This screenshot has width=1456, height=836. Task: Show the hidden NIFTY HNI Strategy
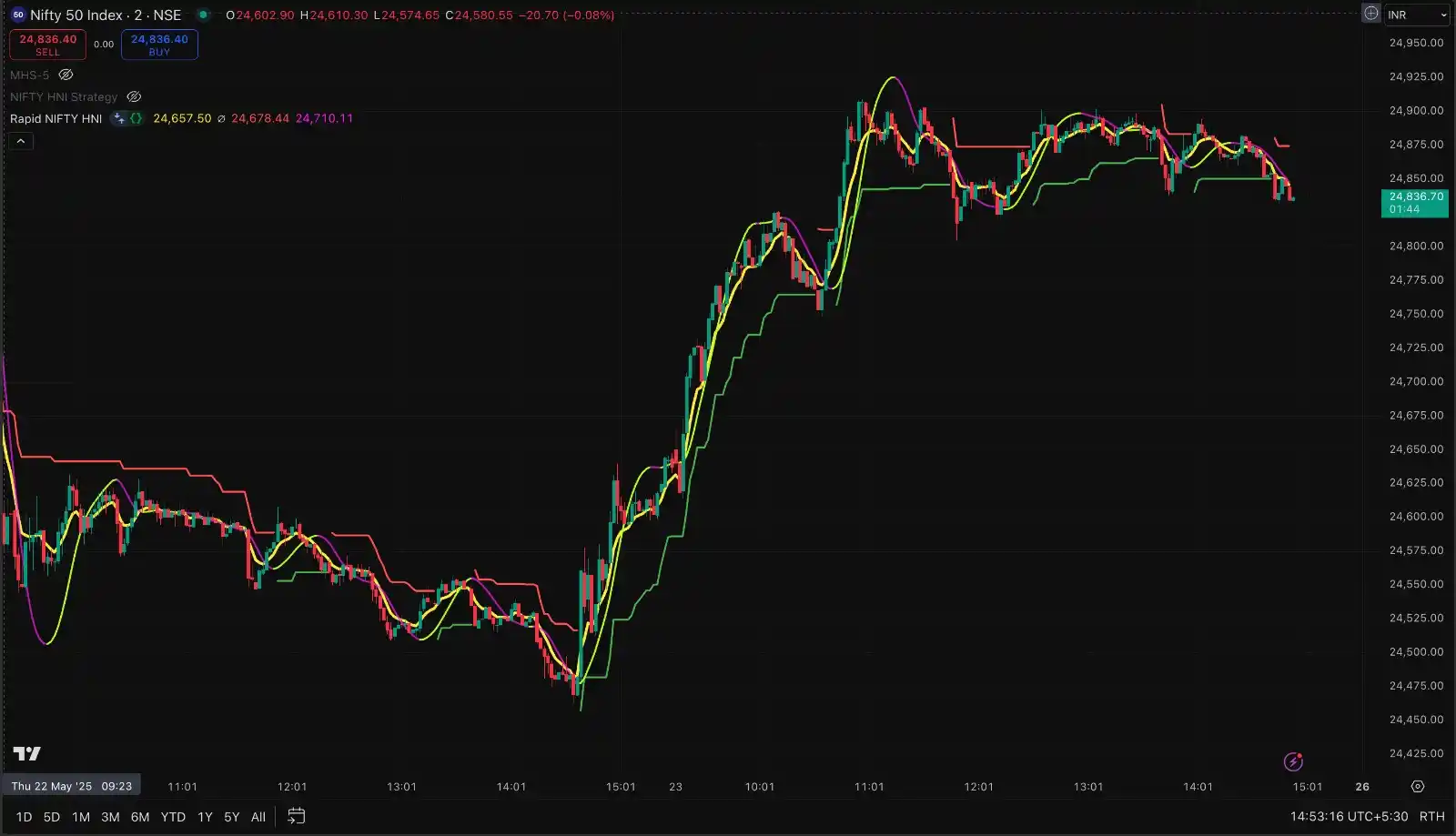134,96
